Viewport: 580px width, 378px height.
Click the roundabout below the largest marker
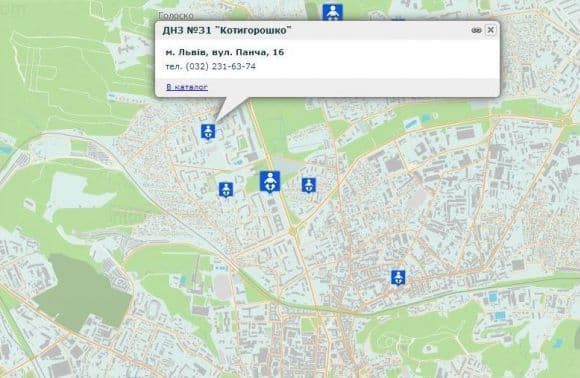coord(293,232)
